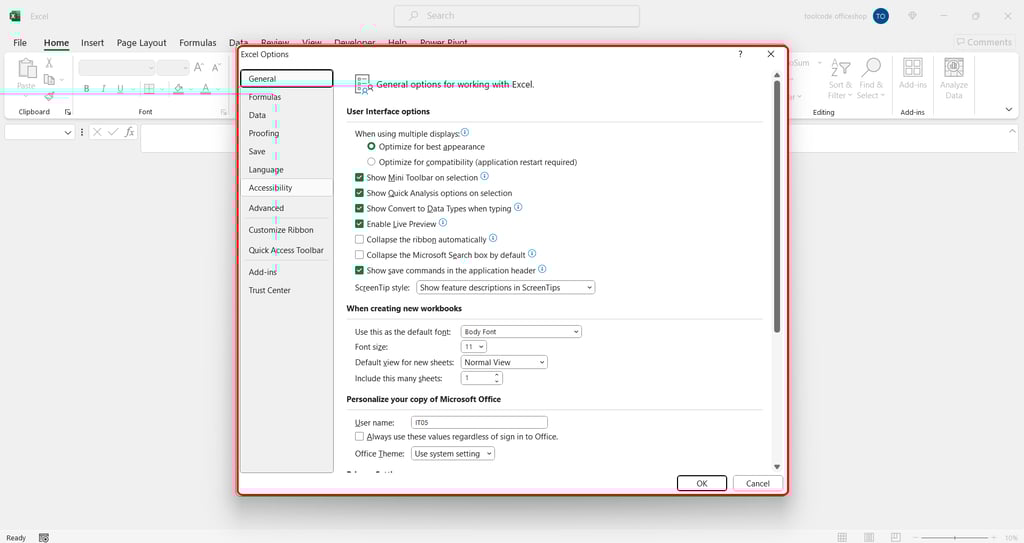Image resolution: width=1024 pixels, height=543 pixels.
Task: Click the macro recording icon in status bar
Action: [44, 538]
